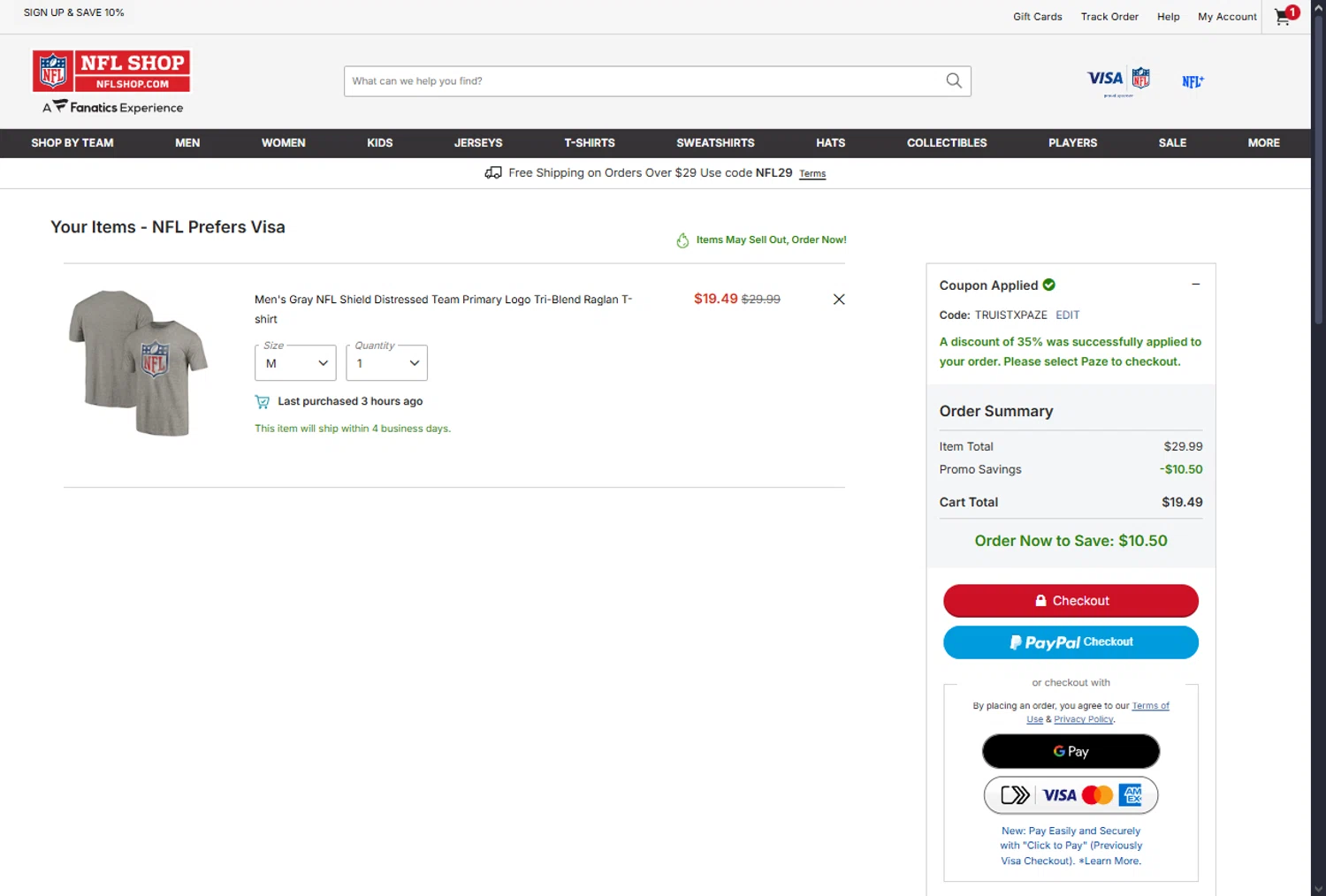Click the search magnifier icon
The width and height of the screenshot is (1326, 896).
pyautogui.click(x=953, y=80)
